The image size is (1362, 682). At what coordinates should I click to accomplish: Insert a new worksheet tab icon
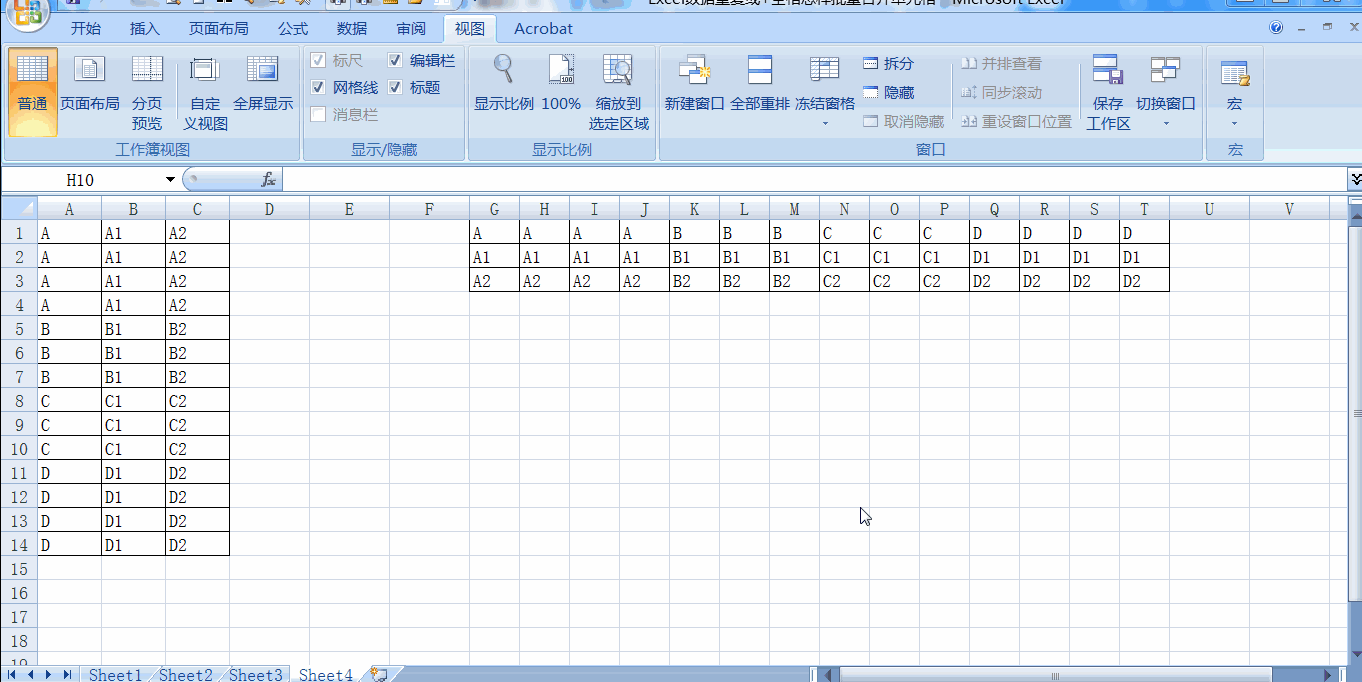coord(379,675)
